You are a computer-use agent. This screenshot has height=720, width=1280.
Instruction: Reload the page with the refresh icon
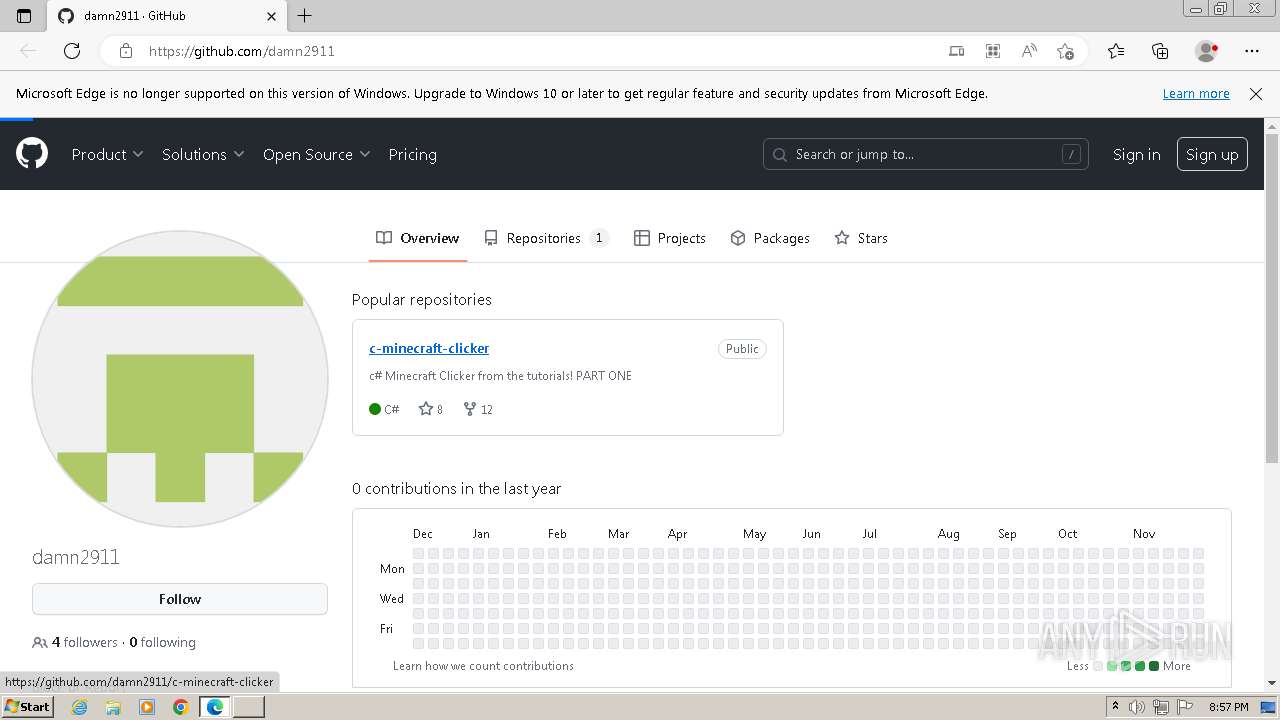72,51
